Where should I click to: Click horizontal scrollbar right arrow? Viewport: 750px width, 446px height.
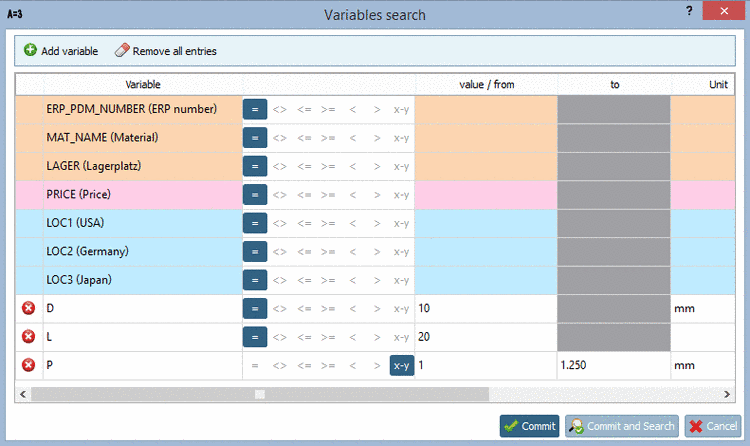pyautogui.click(x=727, y=394)
